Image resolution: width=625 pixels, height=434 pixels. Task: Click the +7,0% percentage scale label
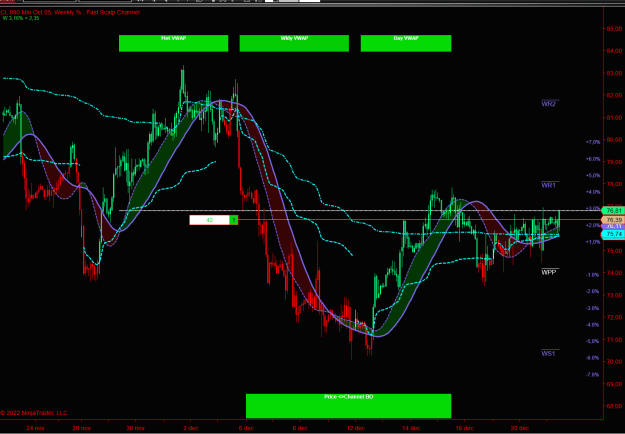593,142
